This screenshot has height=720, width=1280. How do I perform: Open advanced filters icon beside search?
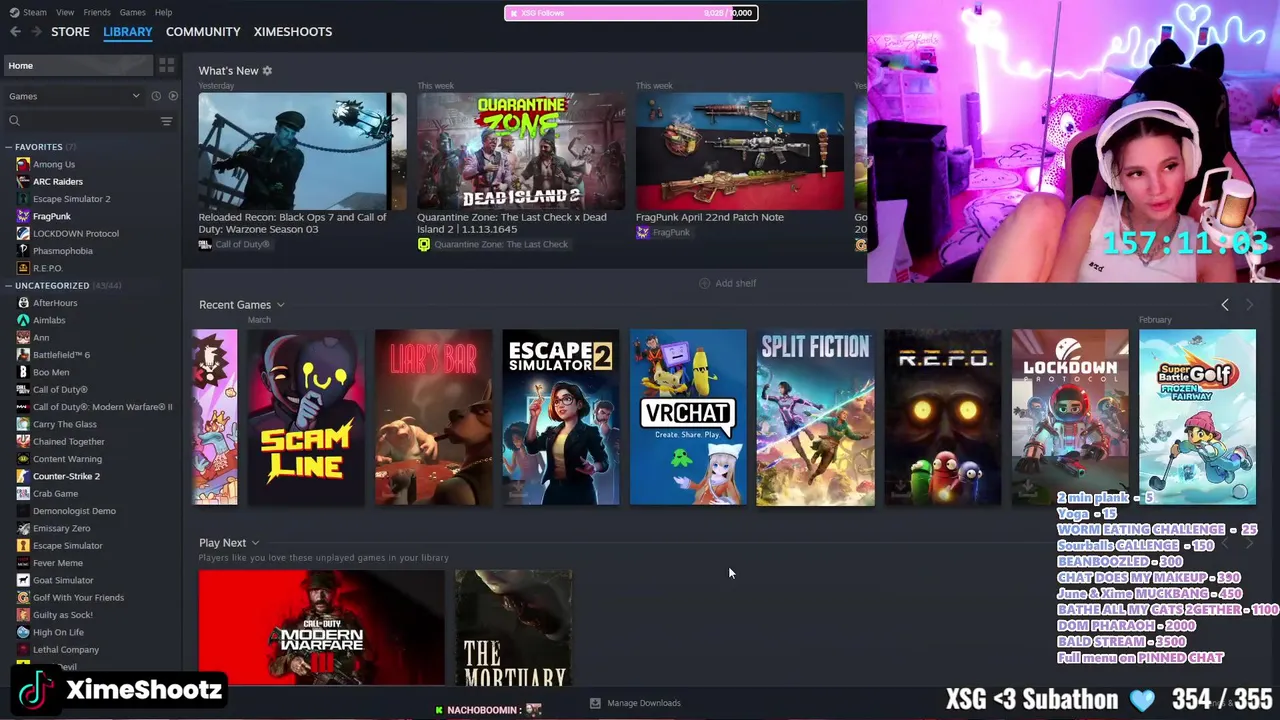166,121
